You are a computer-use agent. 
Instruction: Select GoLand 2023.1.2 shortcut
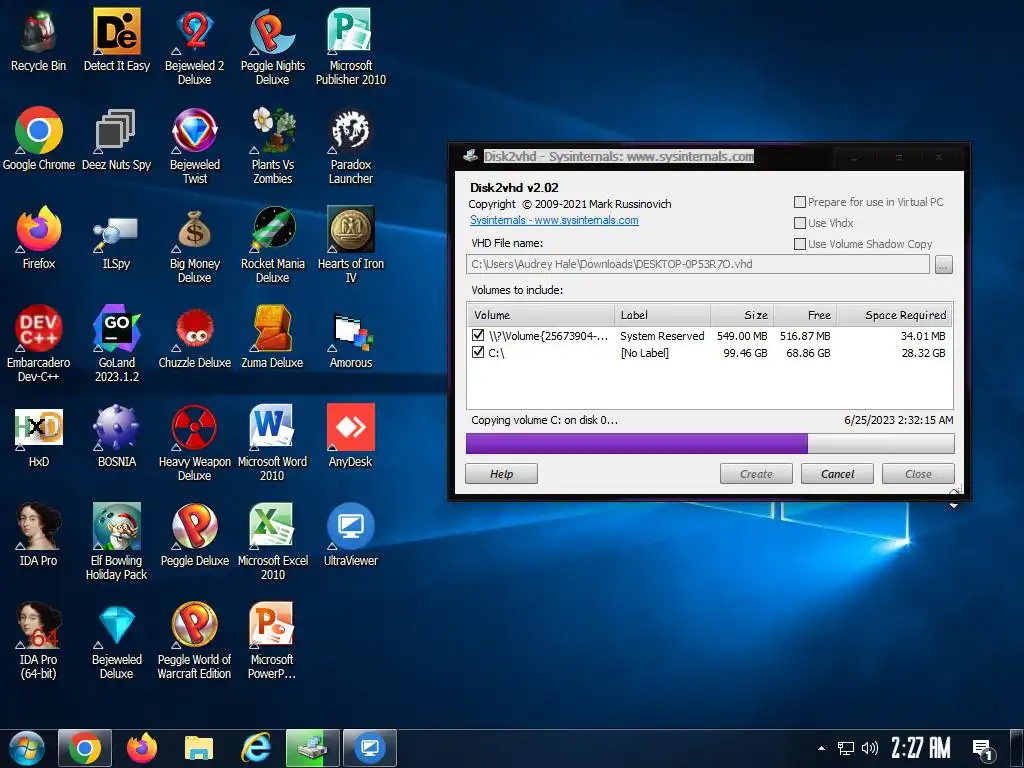[116, 344]
